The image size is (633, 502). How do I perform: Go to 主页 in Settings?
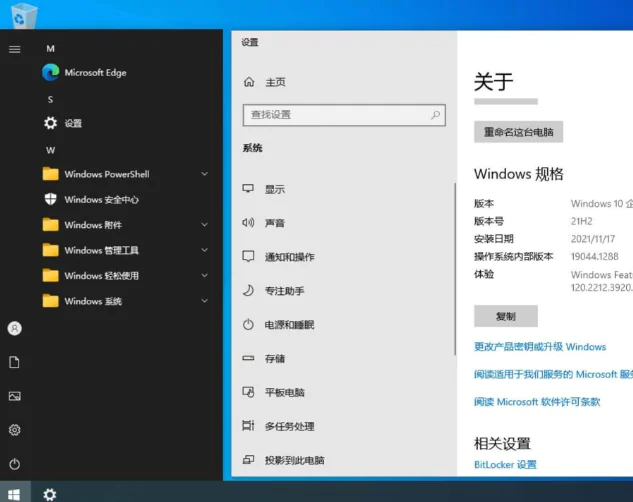coord(275,82)
